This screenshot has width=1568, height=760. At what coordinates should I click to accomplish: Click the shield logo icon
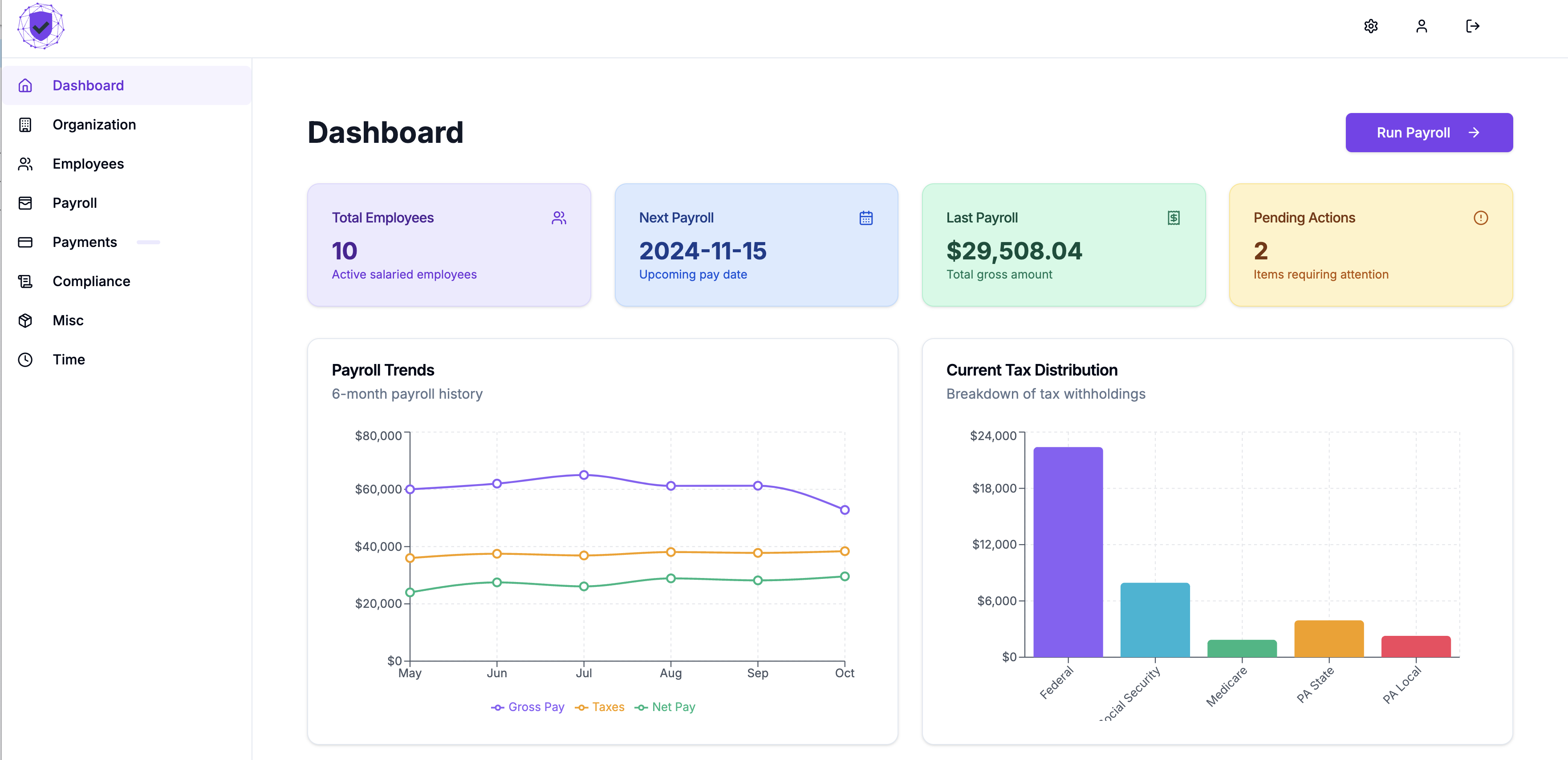coord(41,26)
